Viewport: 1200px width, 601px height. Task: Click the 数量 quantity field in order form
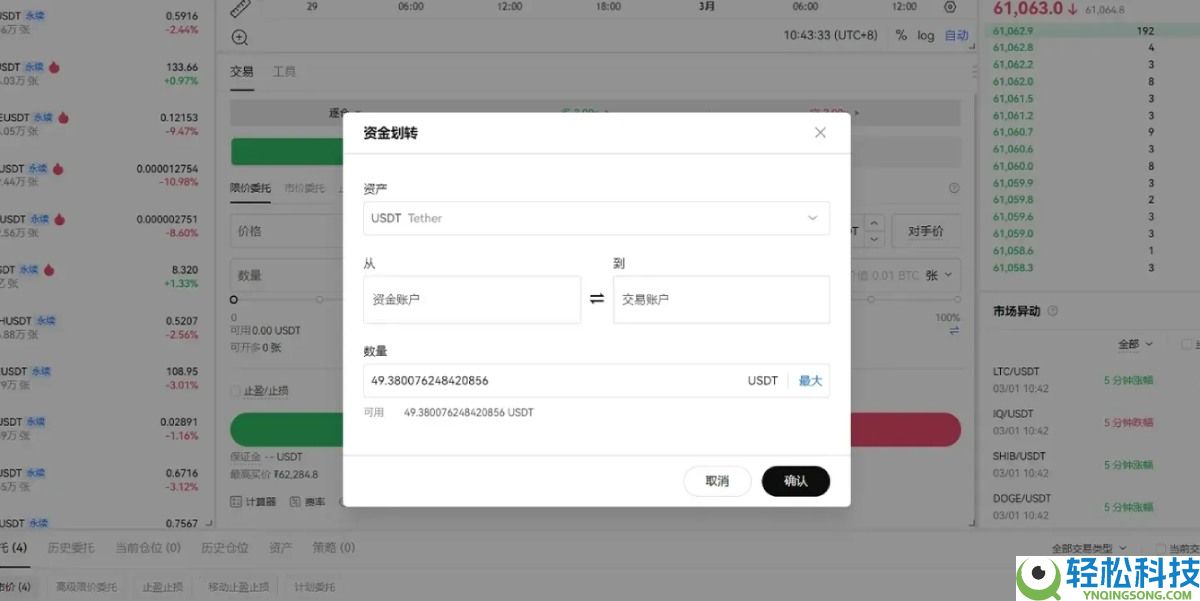click(x=286, y=275)
